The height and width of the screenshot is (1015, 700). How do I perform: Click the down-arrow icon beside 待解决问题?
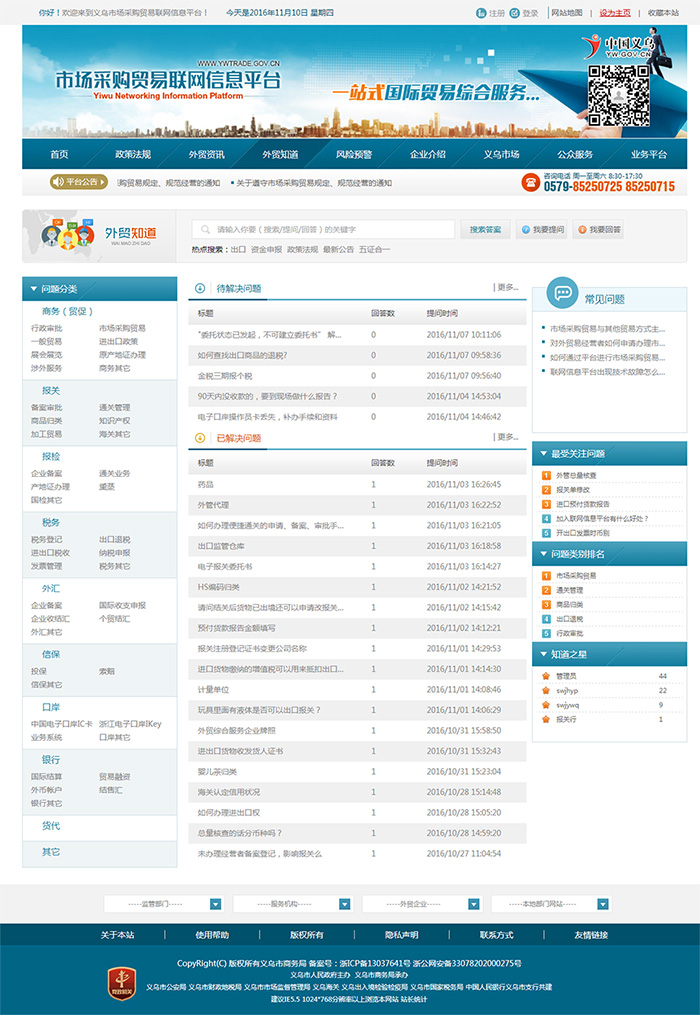point(198,288)
